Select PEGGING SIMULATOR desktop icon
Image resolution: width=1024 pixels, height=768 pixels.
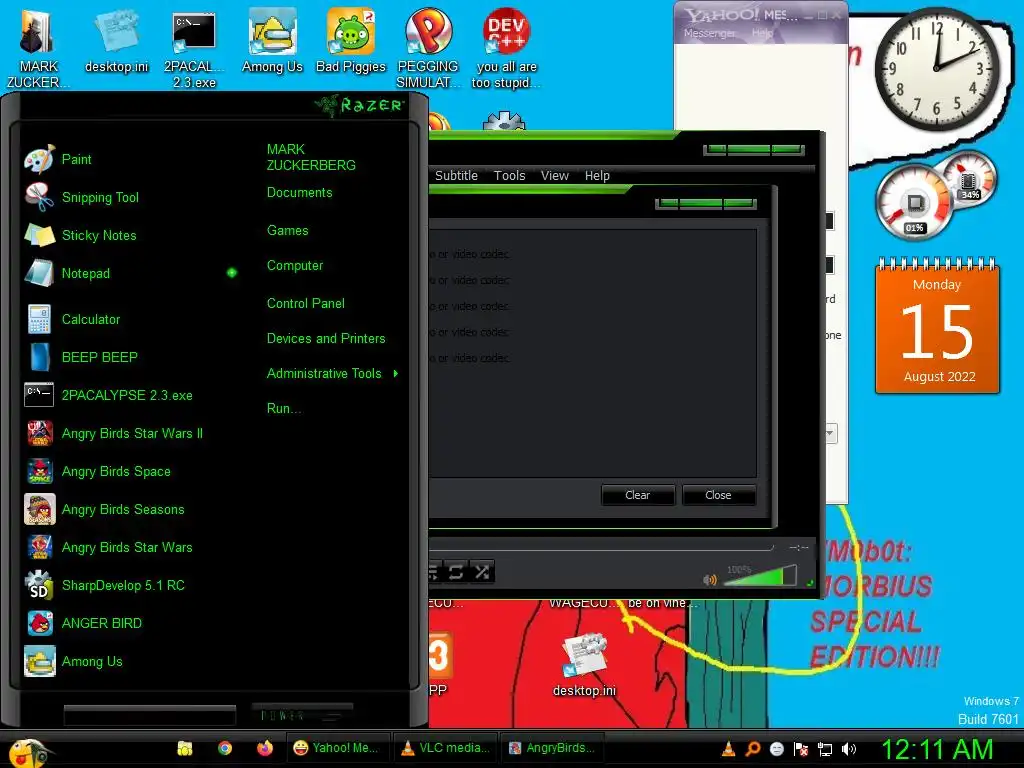pyautogui.click(x=428, y=48)
